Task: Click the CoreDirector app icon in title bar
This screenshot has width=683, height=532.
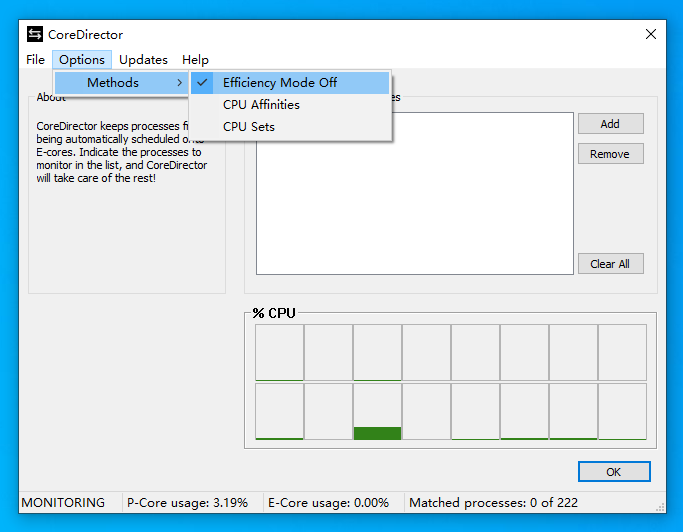Action: pyautogui.click(x=35, y=34)
